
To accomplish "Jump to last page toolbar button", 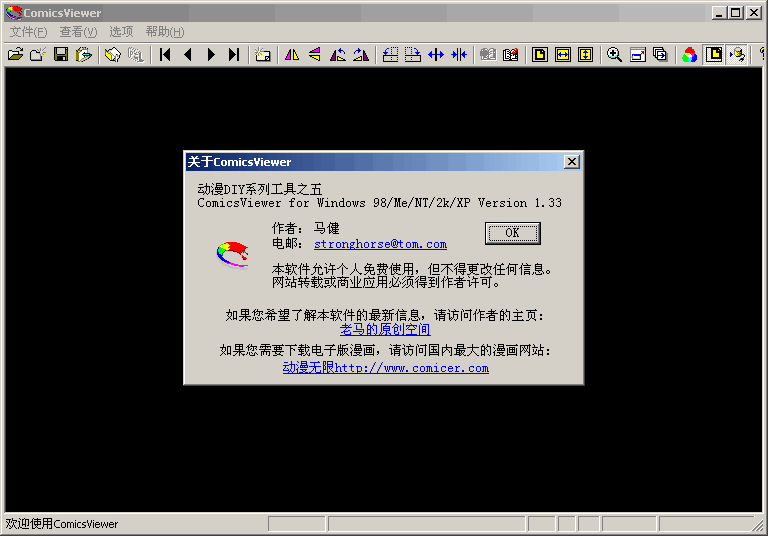I will [x=234, y=55].
